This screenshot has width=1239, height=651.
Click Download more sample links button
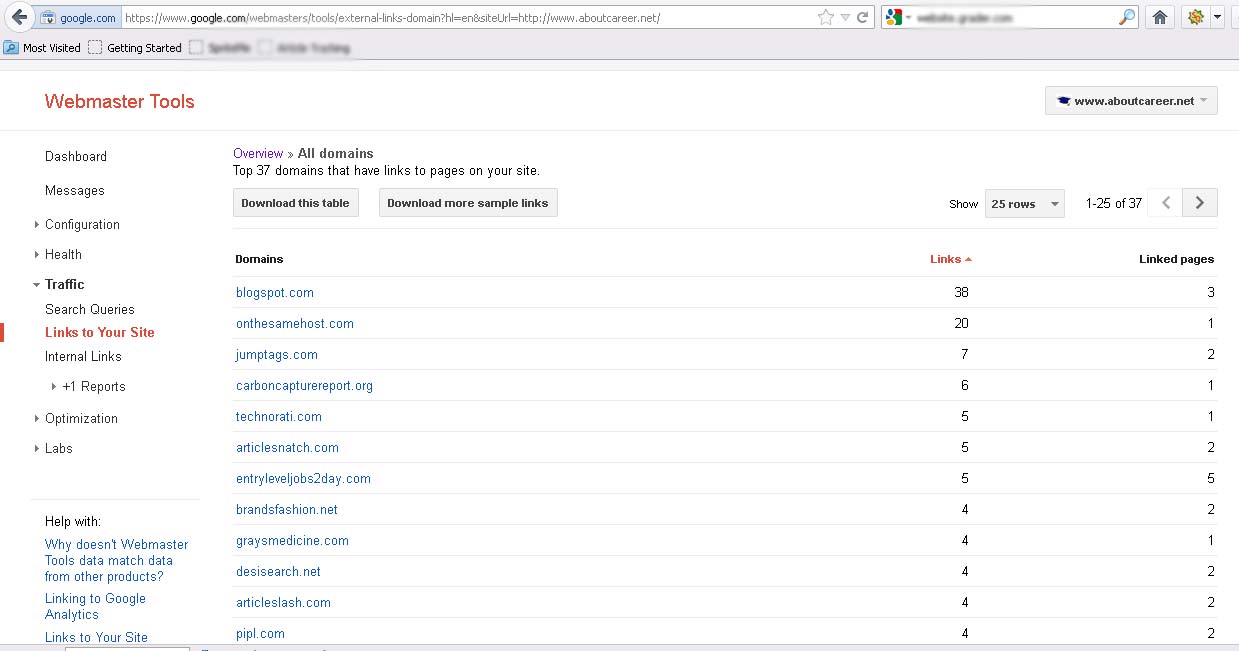tap(468, 203)
